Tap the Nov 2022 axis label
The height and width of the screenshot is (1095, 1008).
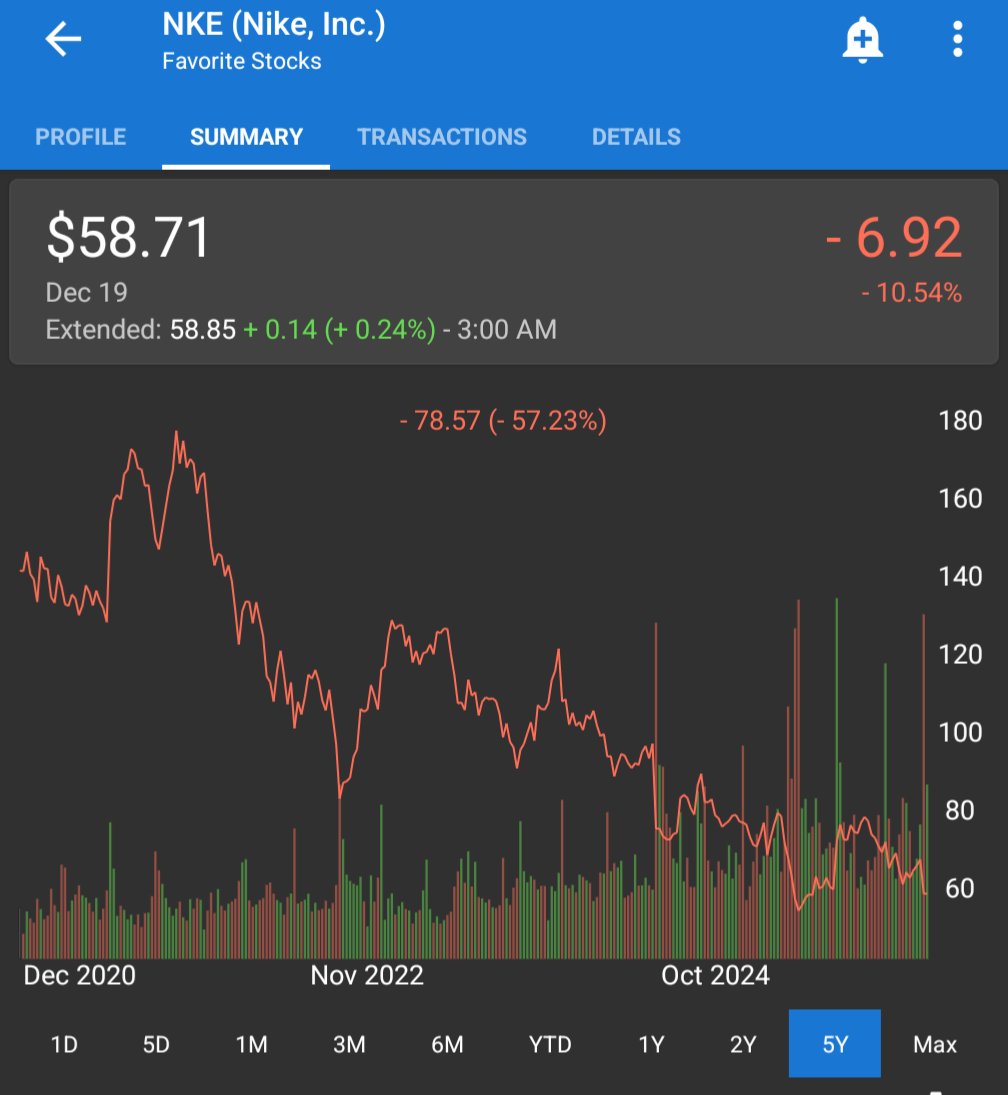point(367,976)
